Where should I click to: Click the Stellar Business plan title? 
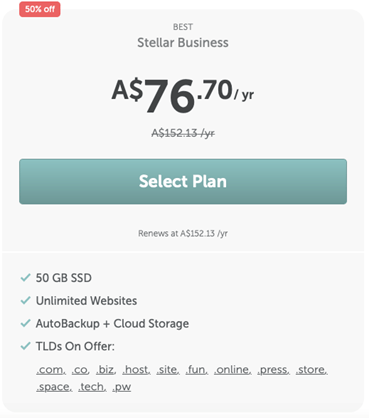click(183, 43)
